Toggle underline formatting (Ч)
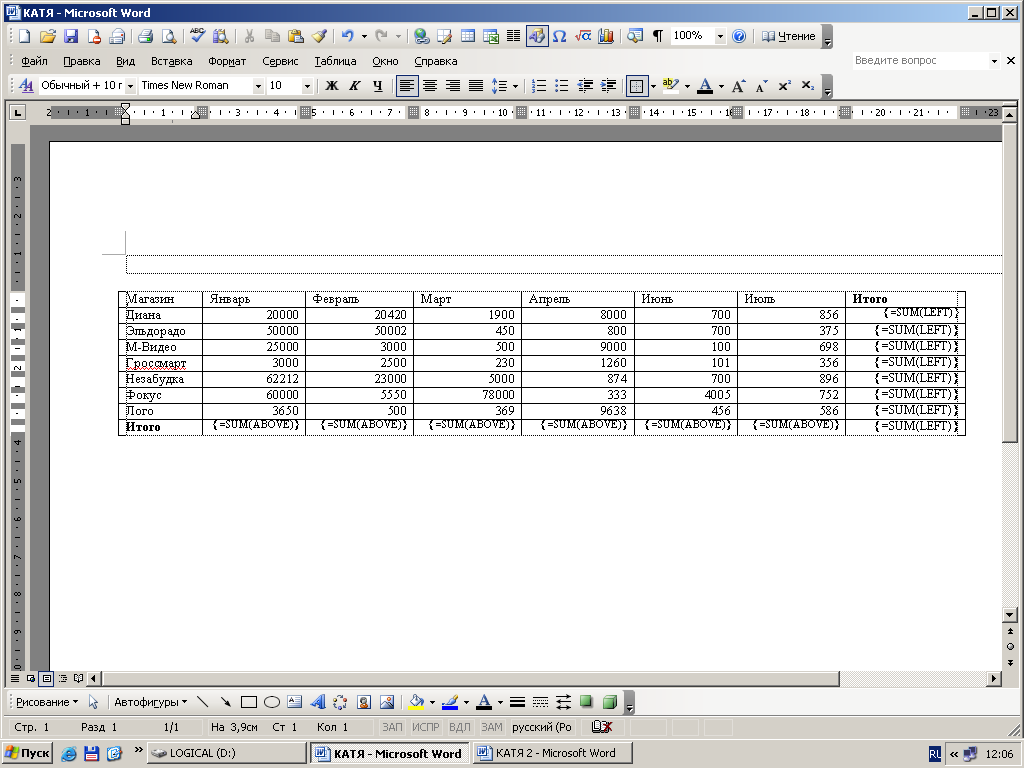The image size is (1024, 768). click(377, 86)
